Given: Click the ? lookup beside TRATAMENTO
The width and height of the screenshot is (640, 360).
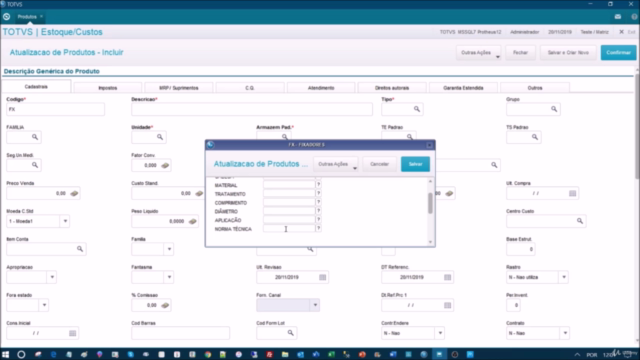Looking at the screenshot, I should (x=318, y=193).
